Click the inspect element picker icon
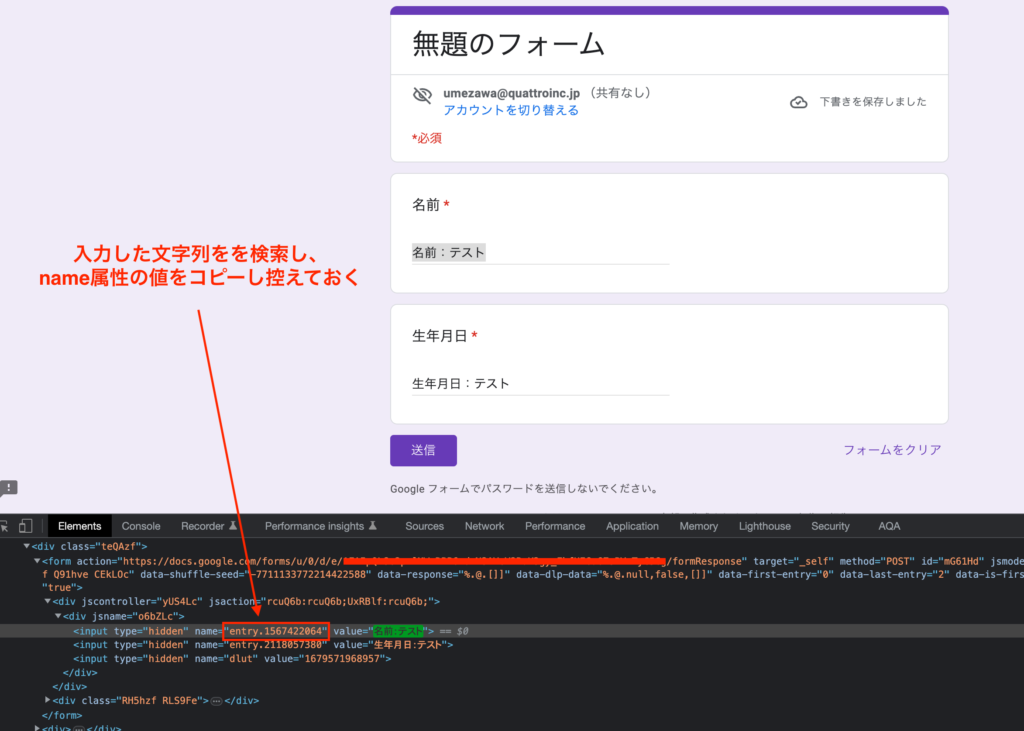The image size is (1024, 731). (5, 526)
